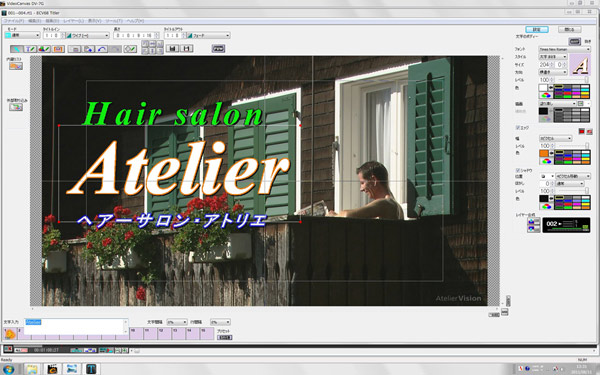Open the file explorer folder in taskbar
This screenshot has height=375, width=600.
[33, 369]
